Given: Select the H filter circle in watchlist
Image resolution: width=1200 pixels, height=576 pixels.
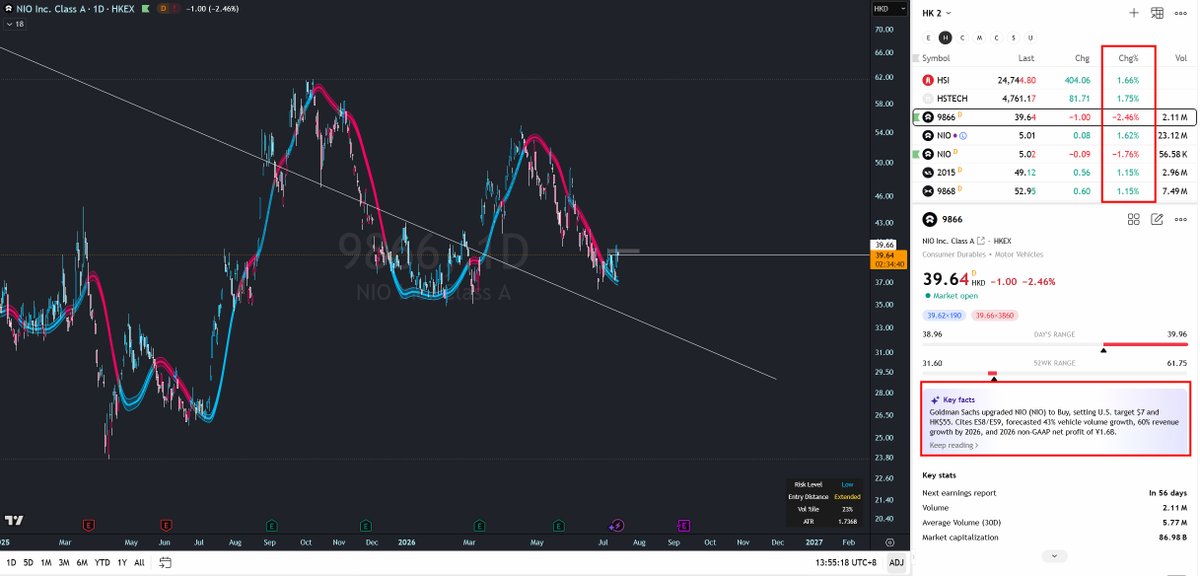Looking at the screenshot, I should (945, 37).
